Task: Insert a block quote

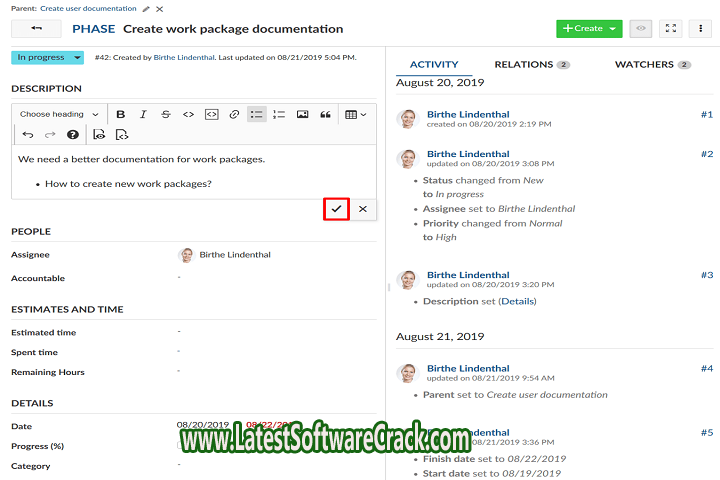Action: coord(325,114)
